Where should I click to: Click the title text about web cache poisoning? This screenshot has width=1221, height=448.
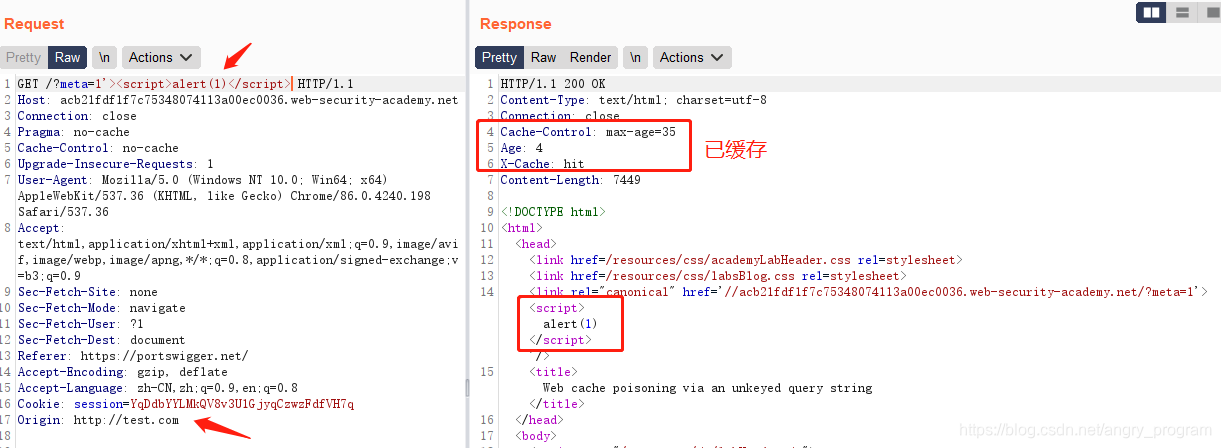707,388
